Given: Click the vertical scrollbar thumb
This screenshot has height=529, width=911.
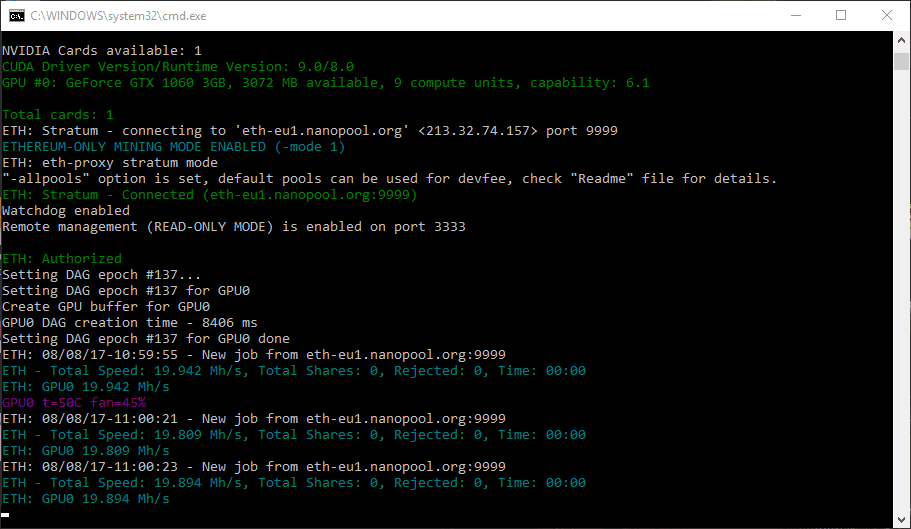Looking at the screenshot, I should pos(901,61).
